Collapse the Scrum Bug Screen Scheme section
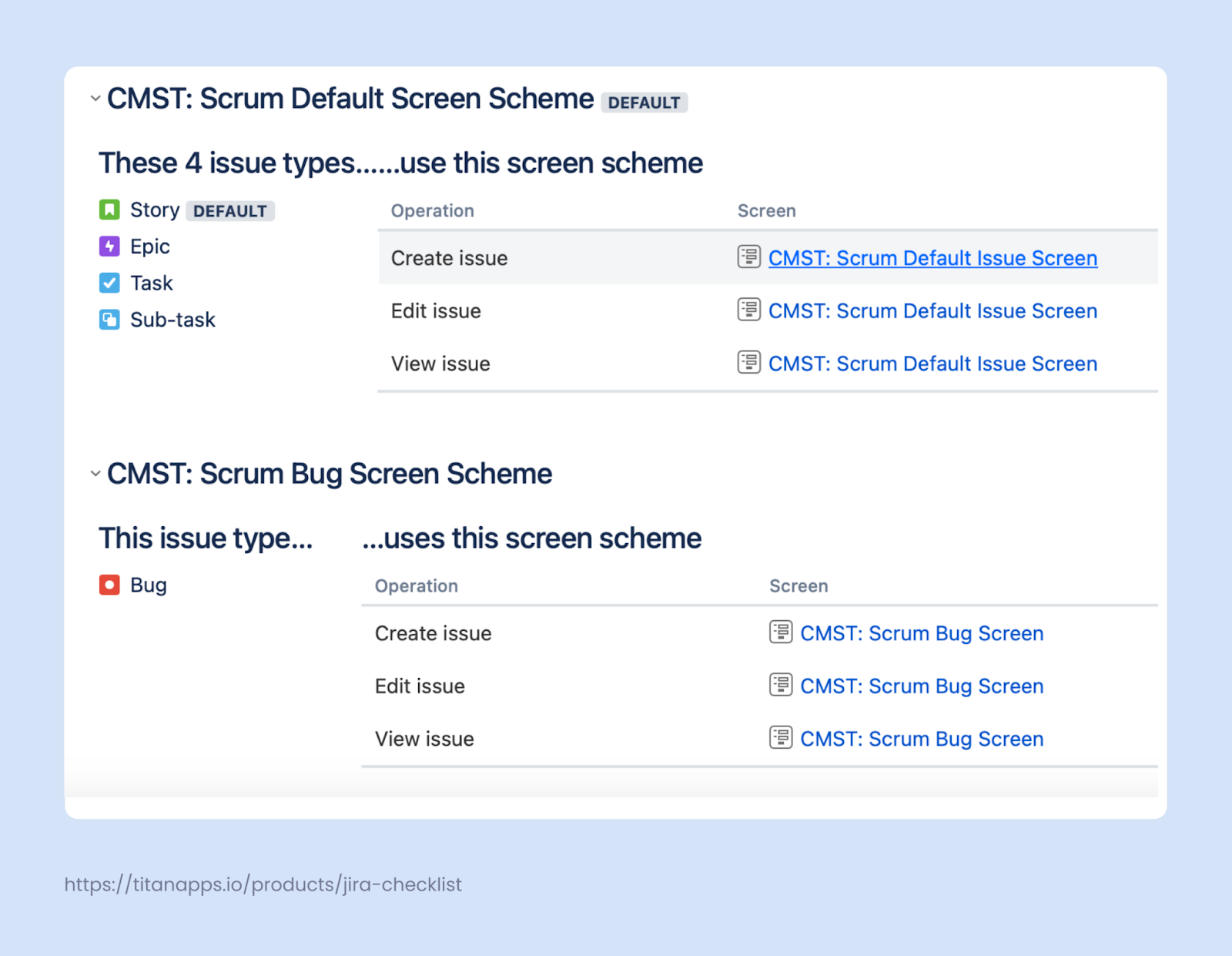 (95, 474)
